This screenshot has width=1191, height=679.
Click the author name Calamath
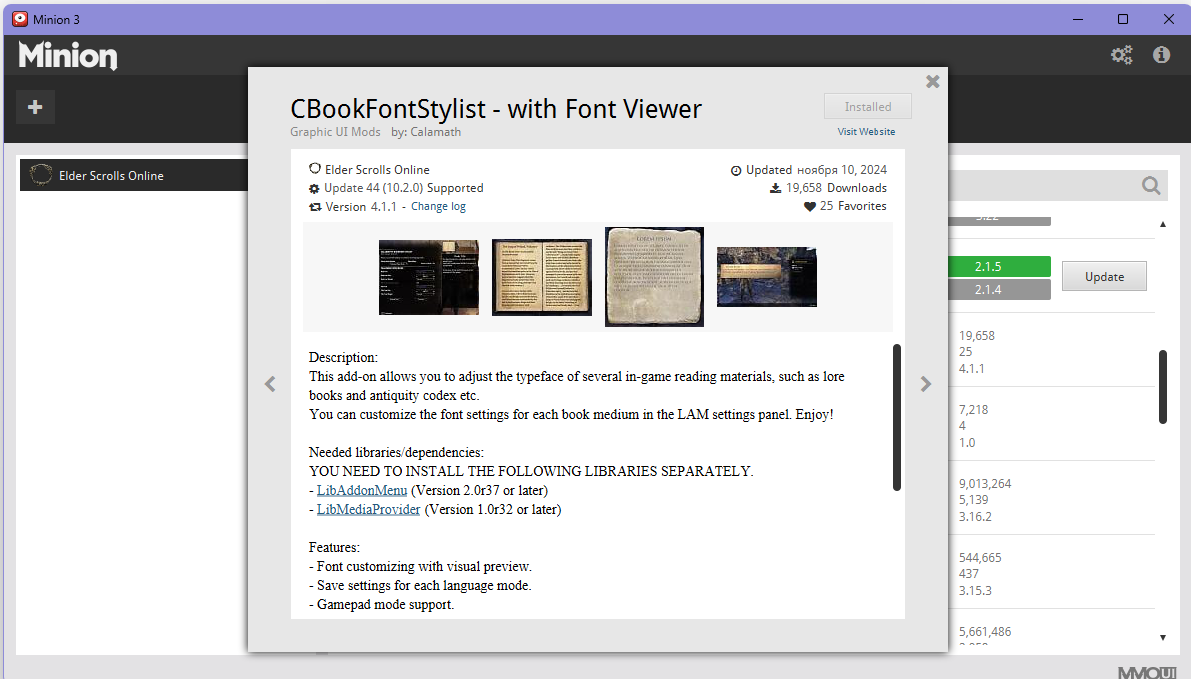(x=435, y=132)
